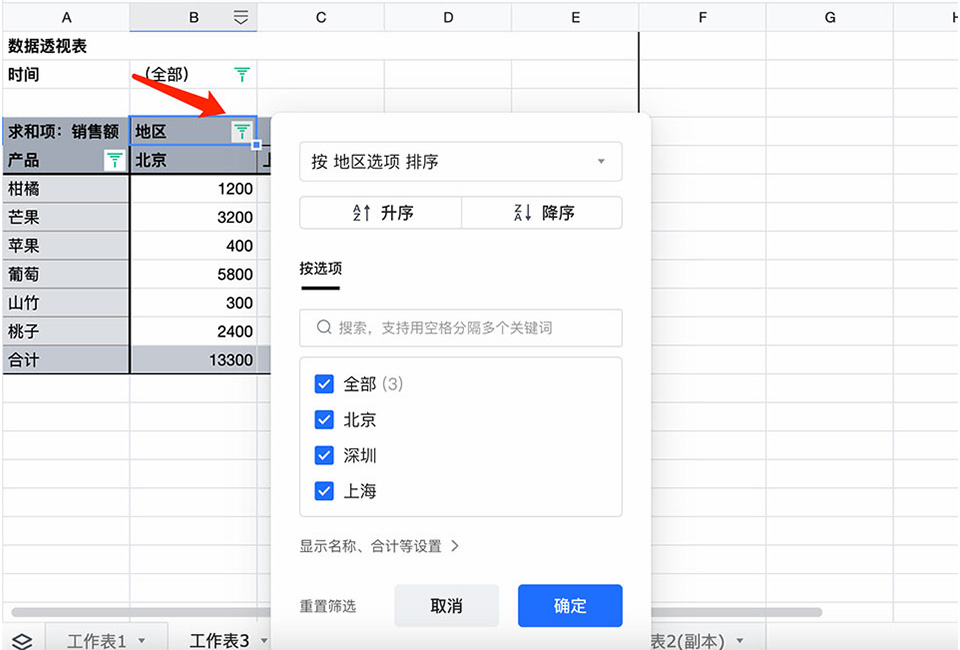Open the 表2(副本) tab dropdown arrow
This screenshot has height=650, width=960.
(x=738, y=640)
